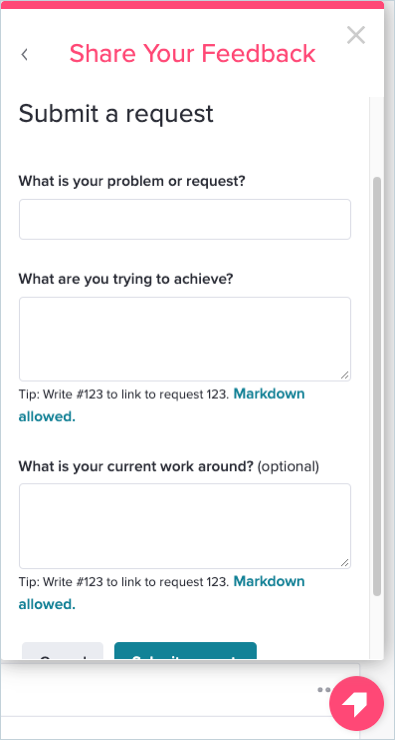Click the 'What are you trying to achieve?' label
Image resolution: width=395 pixels, height=740 pixels.
pyautogui.click(x=126, y=279)
